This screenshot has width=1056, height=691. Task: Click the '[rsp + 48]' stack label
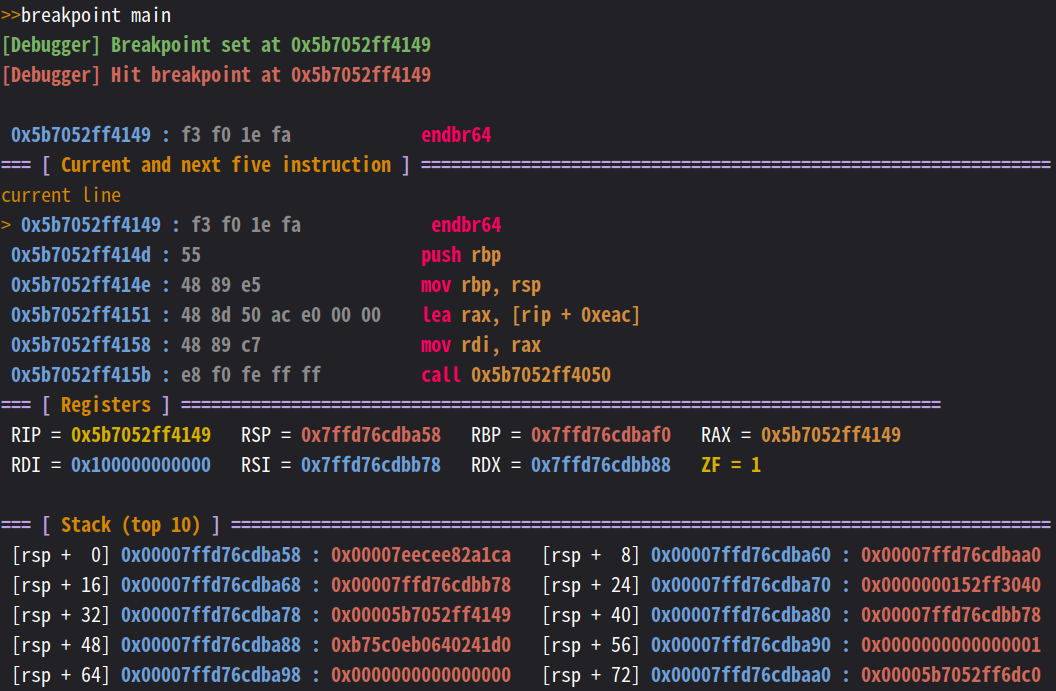coord(61,646)
